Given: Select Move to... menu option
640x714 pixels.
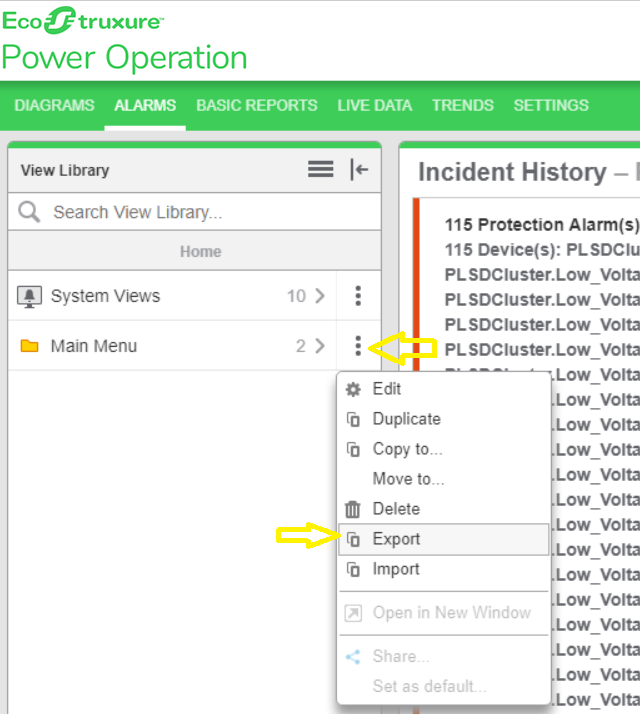Looking at the screenshot, I should point(408,479).
